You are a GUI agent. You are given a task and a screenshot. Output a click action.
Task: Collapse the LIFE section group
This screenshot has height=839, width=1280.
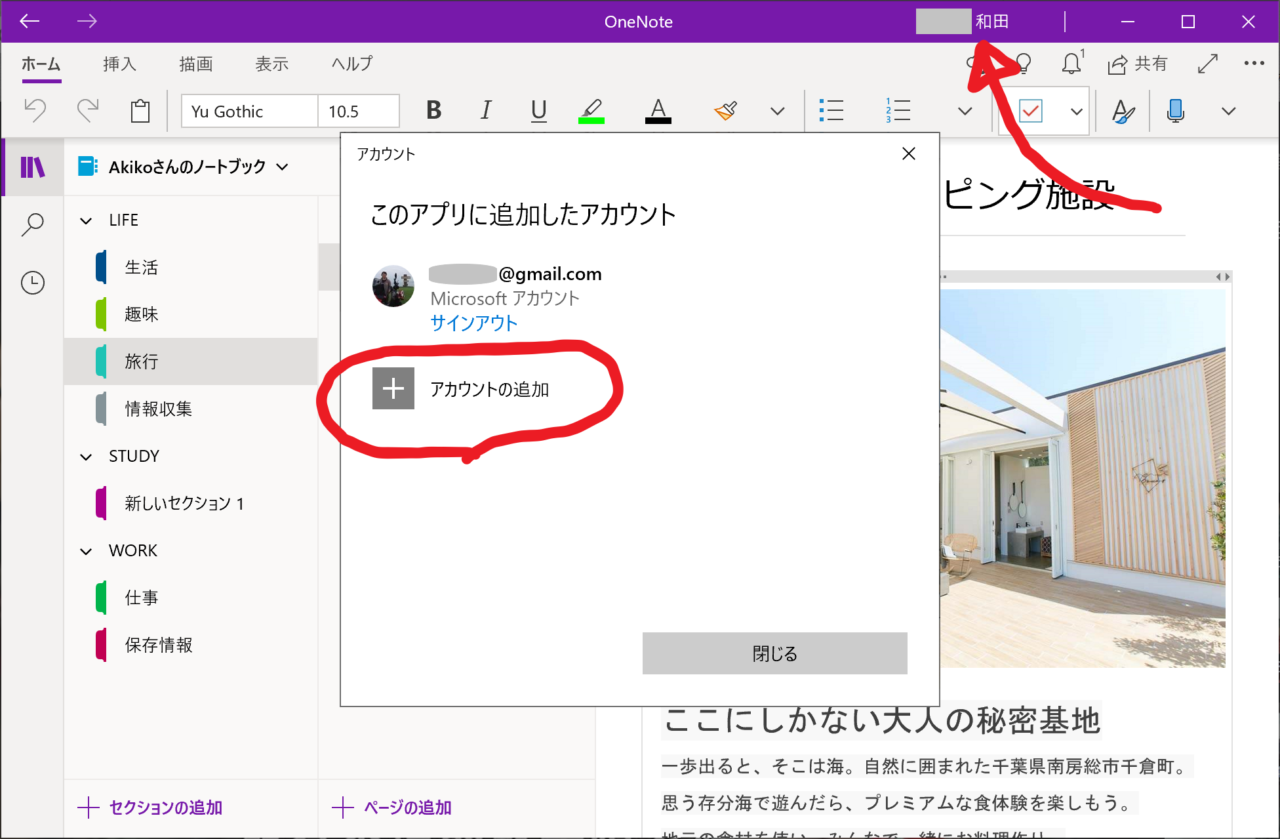[x=86, y=220]
